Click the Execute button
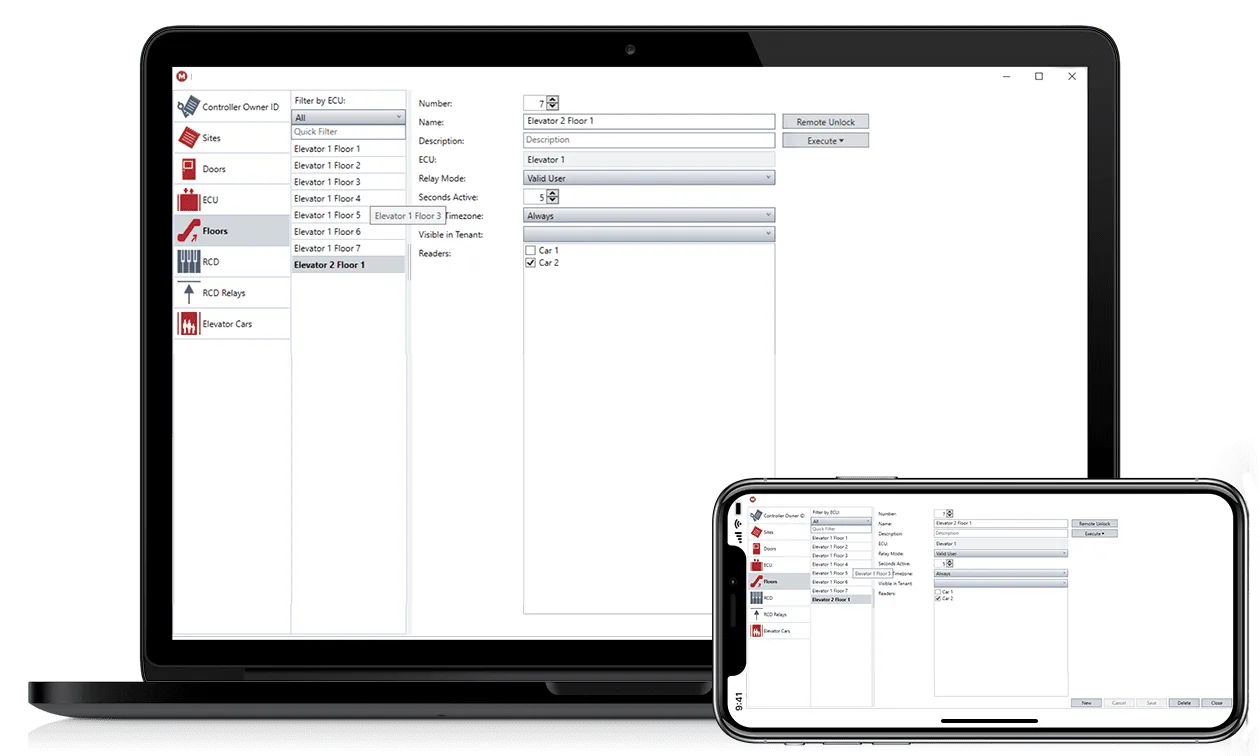This screenshot has width=1260, height=756. [x=825, y=141]
